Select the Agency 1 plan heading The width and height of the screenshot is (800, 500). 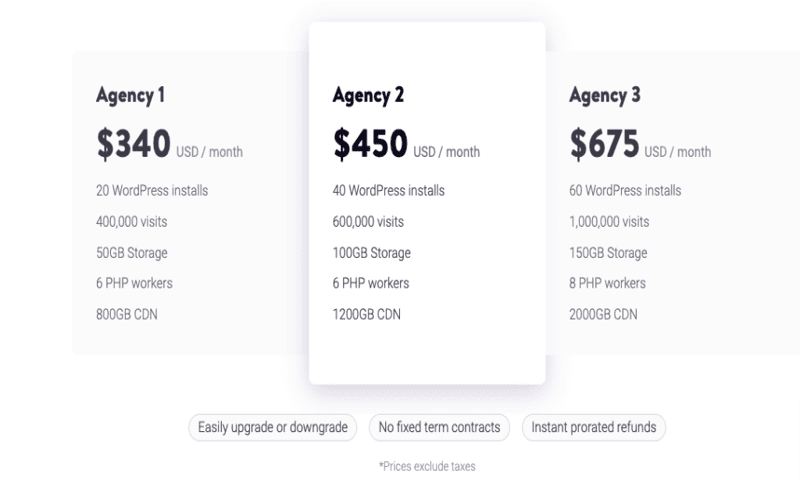pyautogui.click(x=131, y=95)
